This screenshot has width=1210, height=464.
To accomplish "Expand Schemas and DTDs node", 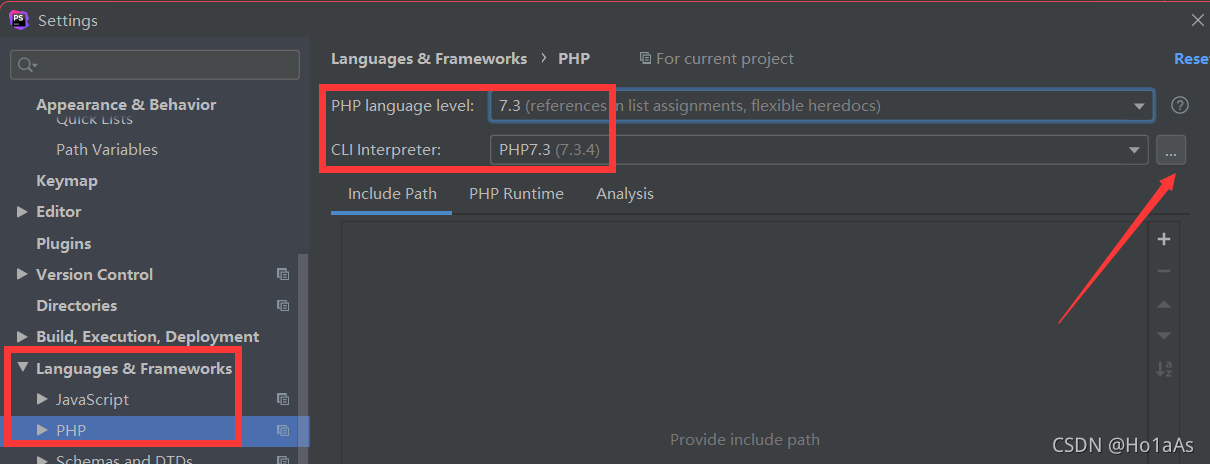I will [42, 460].
